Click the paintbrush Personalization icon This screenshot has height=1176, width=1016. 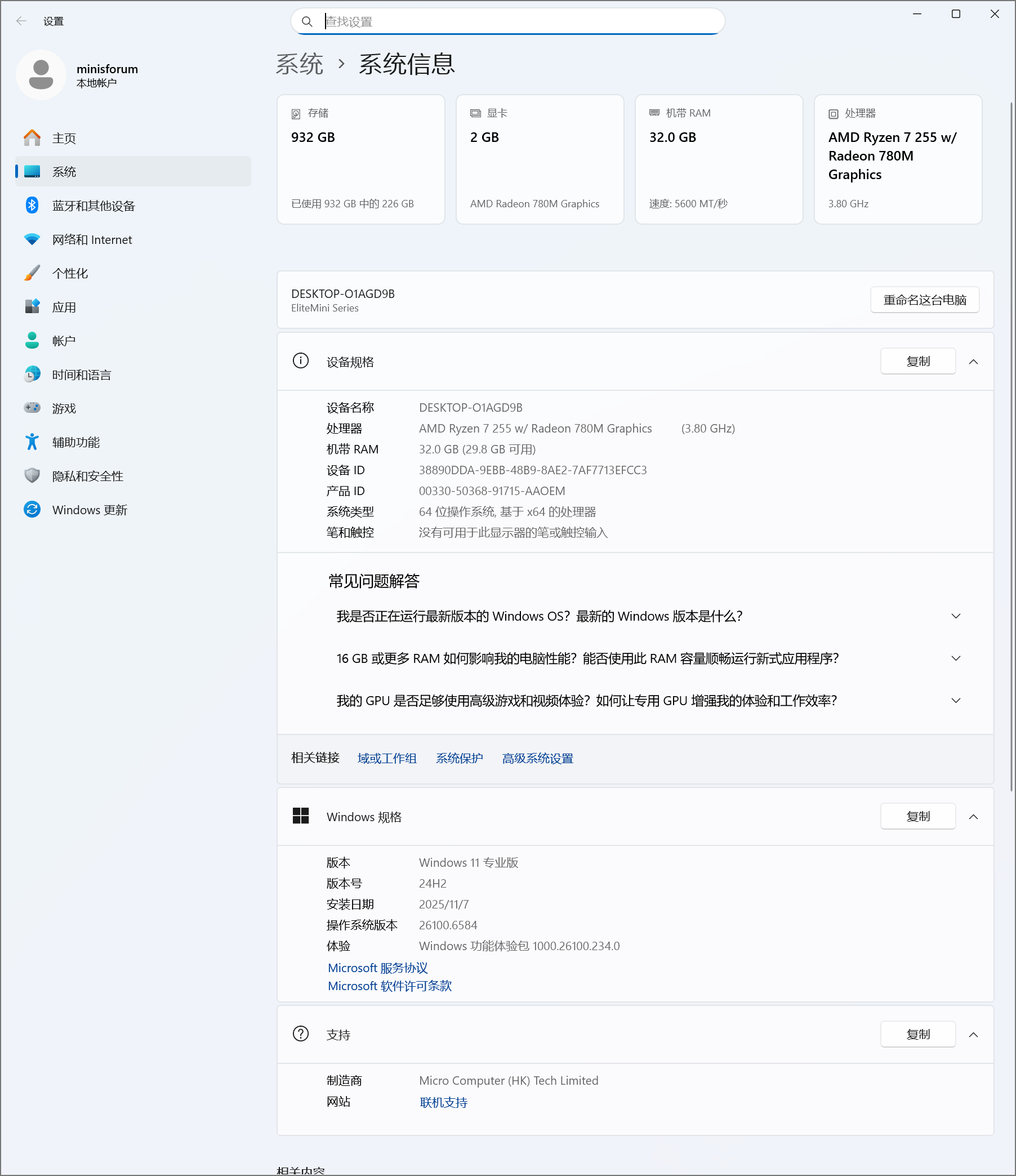32,273
